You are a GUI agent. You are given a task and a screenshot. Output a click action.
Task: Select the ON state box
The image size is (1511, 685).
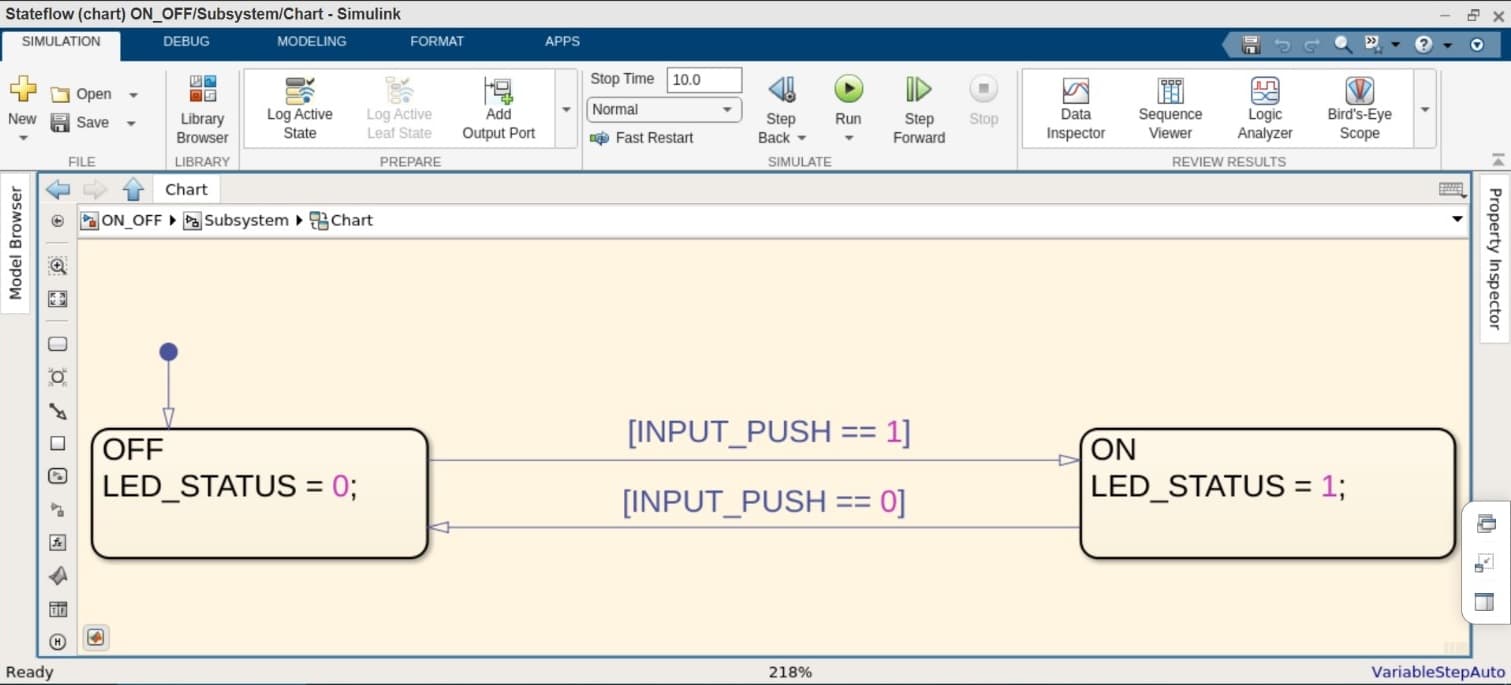[1267, 525]
